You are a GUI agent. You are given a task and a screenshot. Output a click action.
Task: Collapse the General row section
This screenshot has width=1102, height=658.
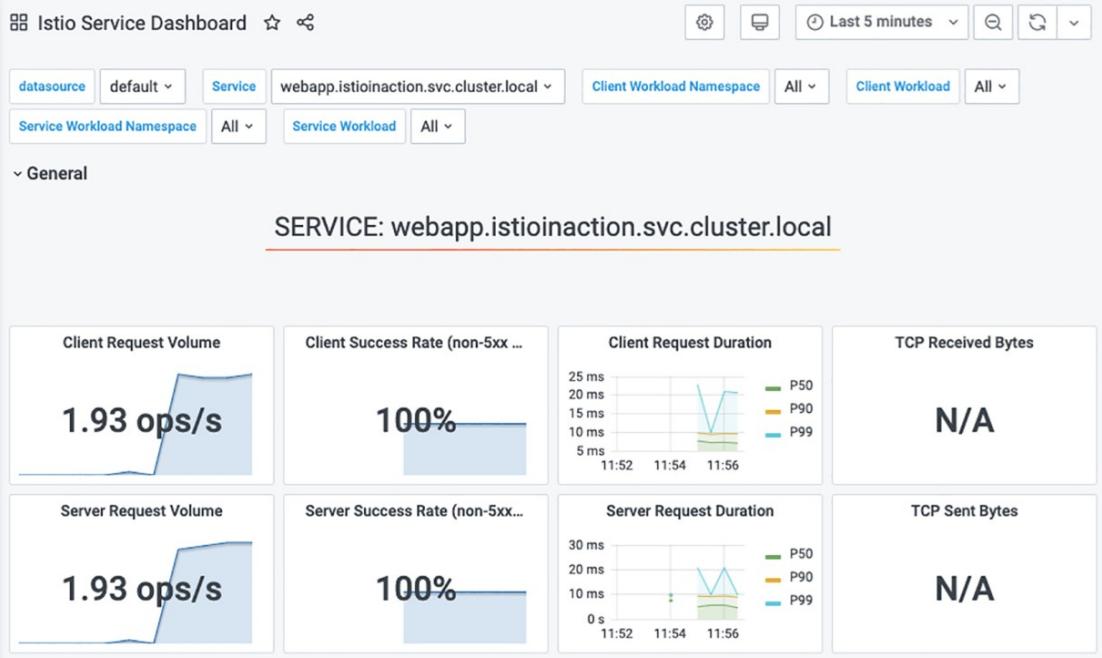pyautogui.click(x=50, y=173)
